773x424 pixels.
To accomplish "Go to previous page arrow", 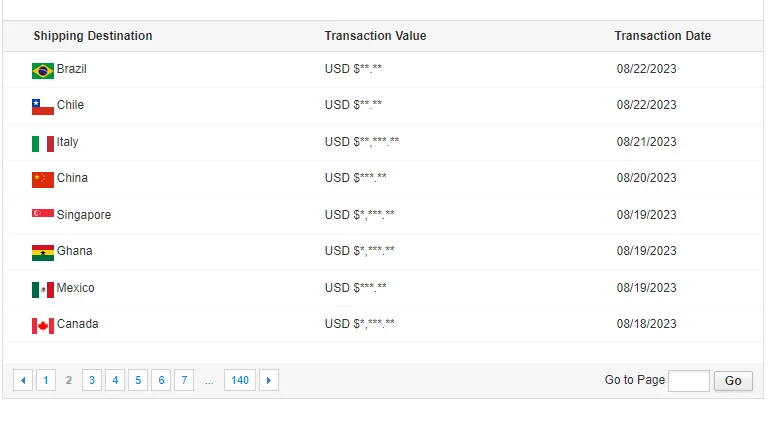I will 23,380.
